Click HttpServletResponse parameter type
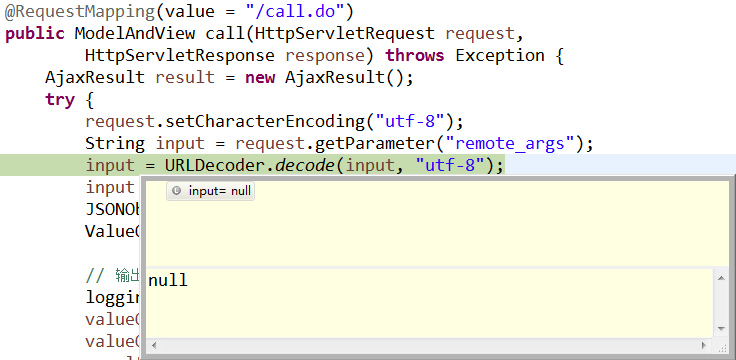 180,55
